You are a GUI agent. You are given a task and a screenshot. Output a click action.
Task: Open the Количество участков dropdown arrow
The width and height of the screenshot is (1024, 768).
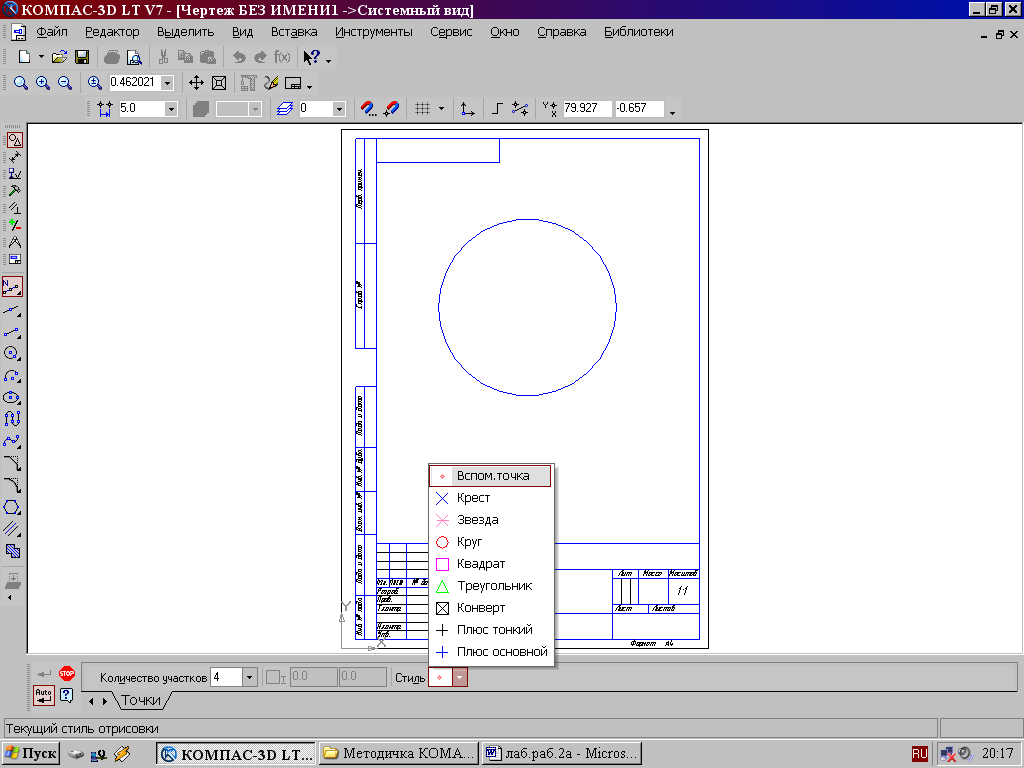coord(249,677)
